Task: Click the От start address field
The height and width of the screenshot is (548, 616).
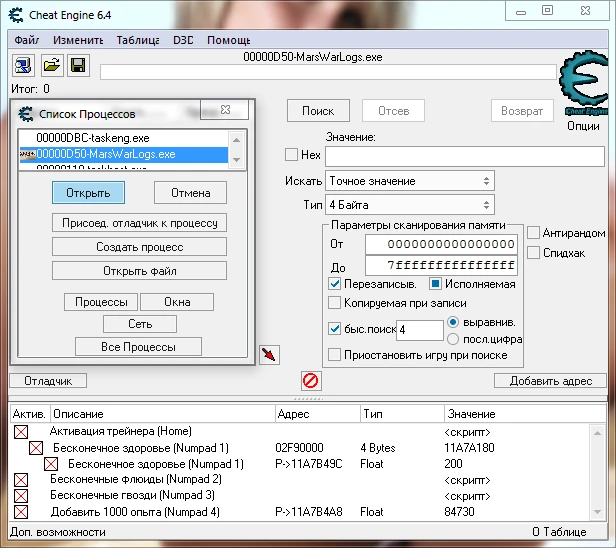Action: [441, 244]
